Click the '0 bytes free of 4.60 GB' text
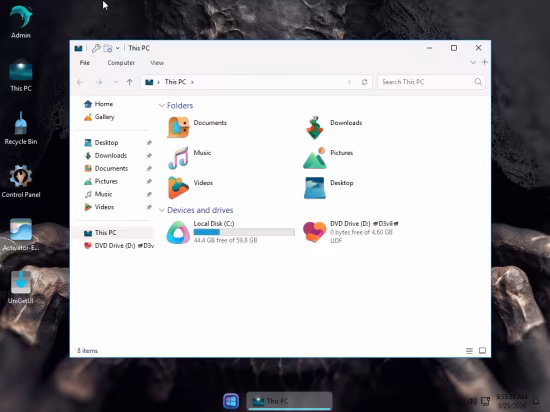550x412 pixels. (x=361, y=232)
